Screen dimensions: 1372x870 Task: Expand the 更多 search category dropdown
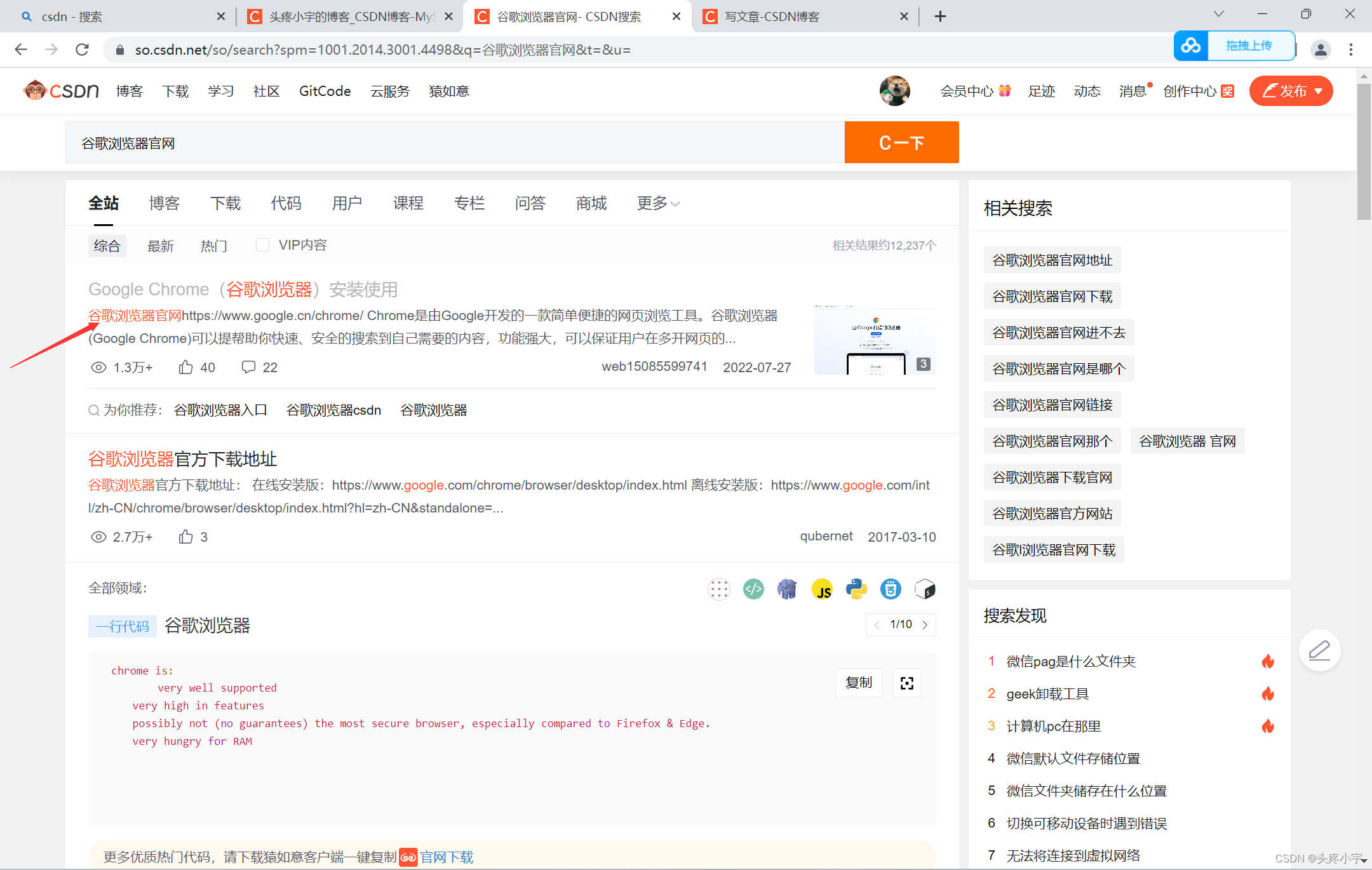[x=657, y=203]
